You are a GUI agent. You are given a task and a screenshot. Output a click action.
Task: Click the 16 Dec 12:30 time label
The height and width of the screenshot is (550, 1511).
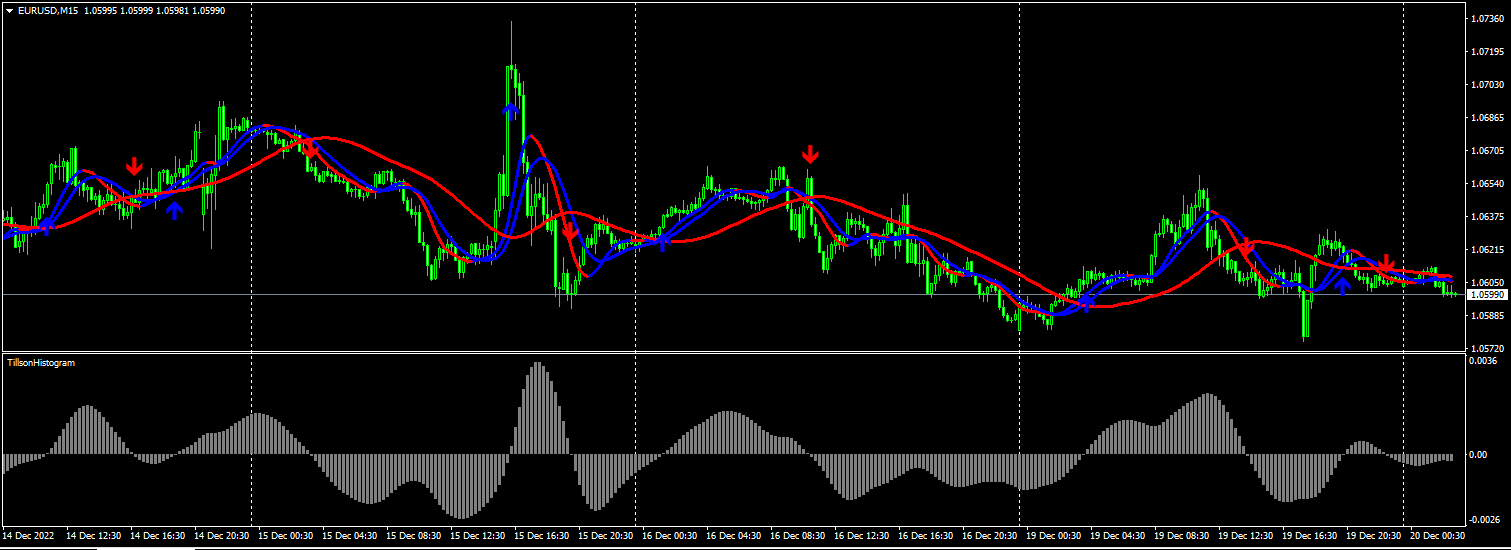(862, 536)
